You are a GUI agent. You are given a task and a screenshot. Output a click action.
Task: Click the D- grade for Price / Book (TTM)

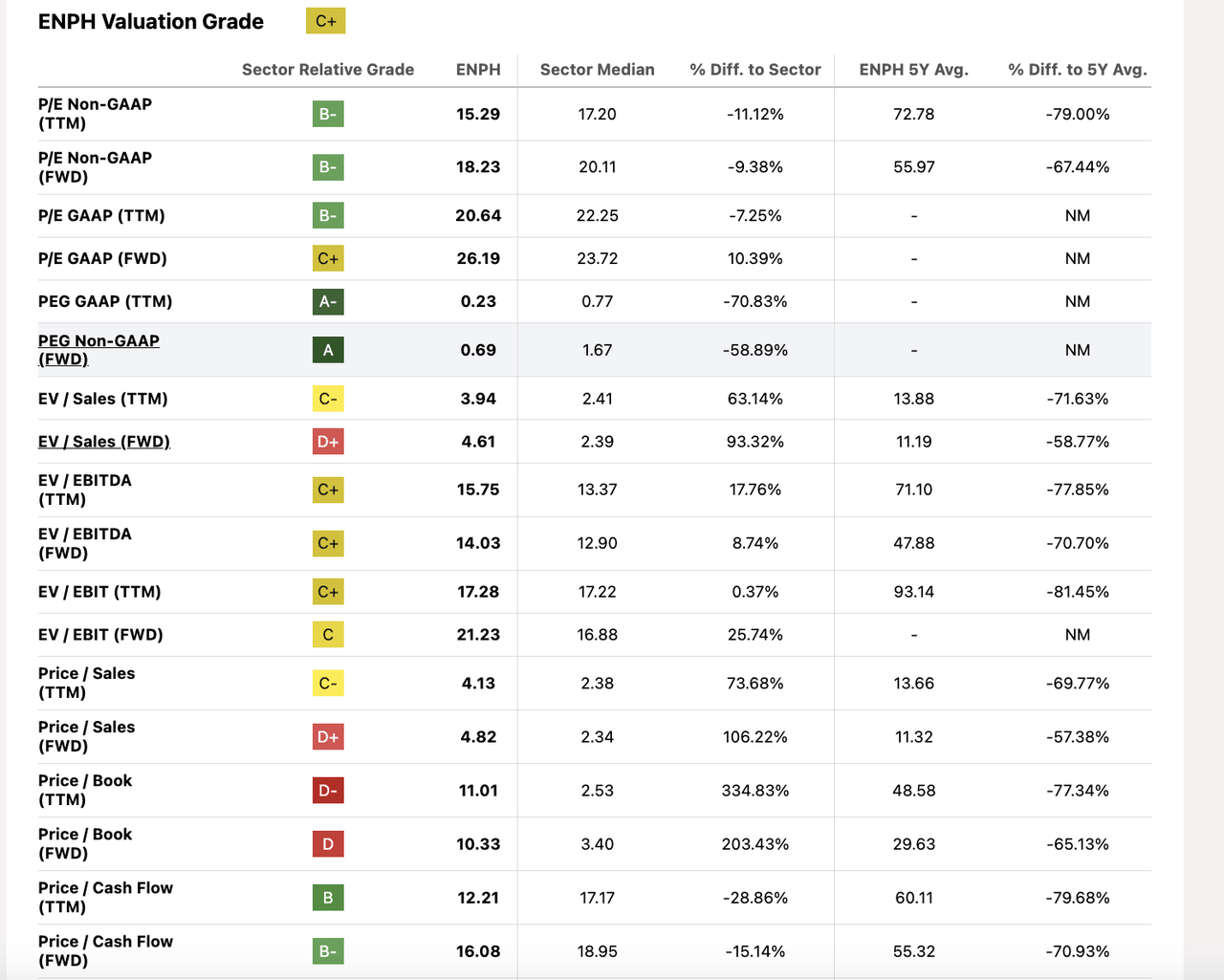328,791
